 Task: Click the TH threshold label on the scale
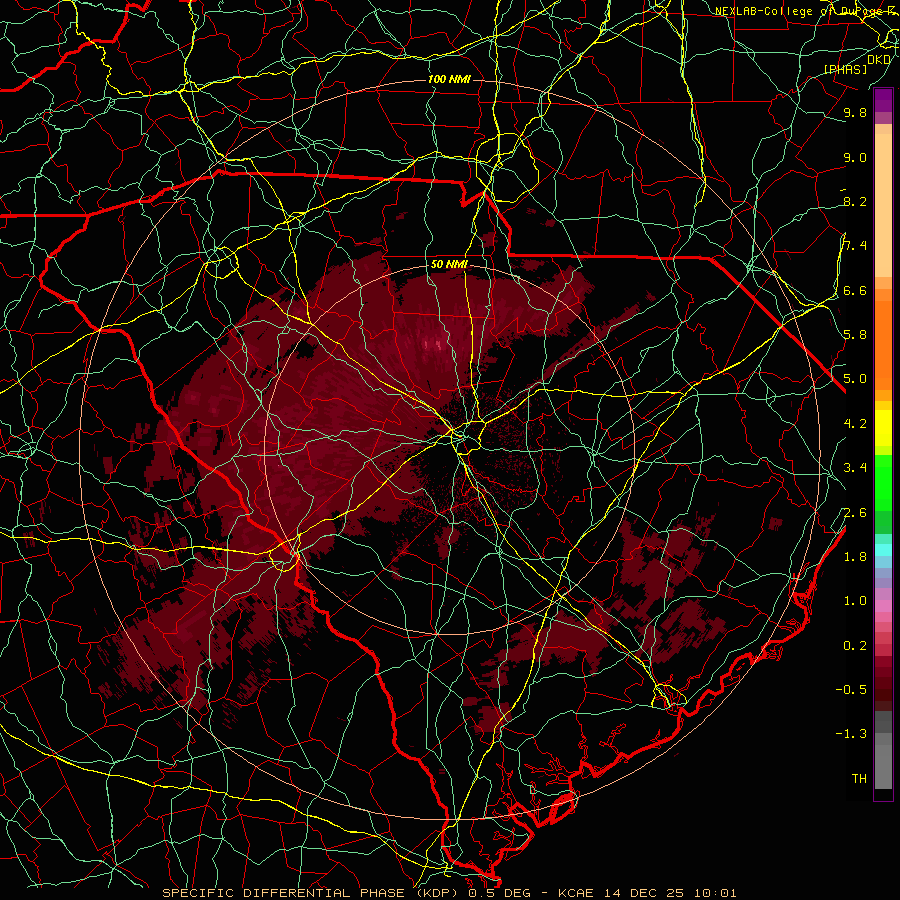point(859,779)
